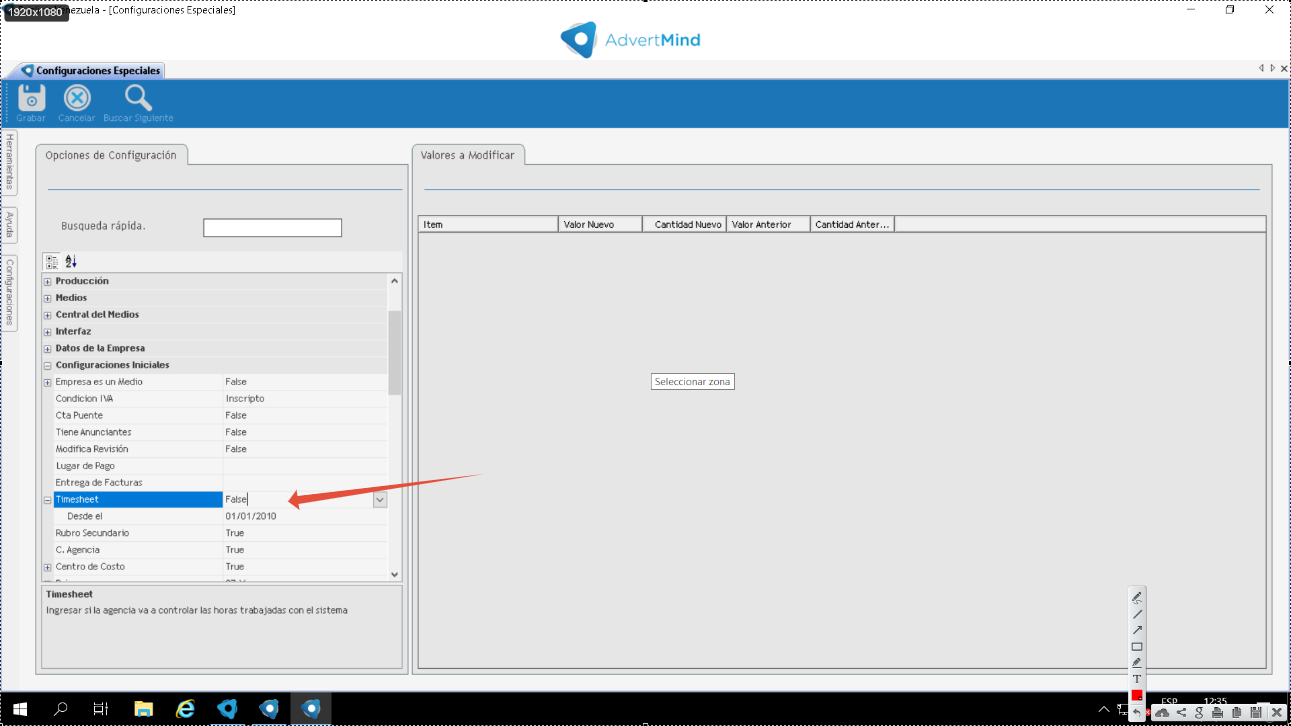Screen dimensions: 1291x726
Task: Open the Windows Start menu
Action: click(x=21, y=708)
